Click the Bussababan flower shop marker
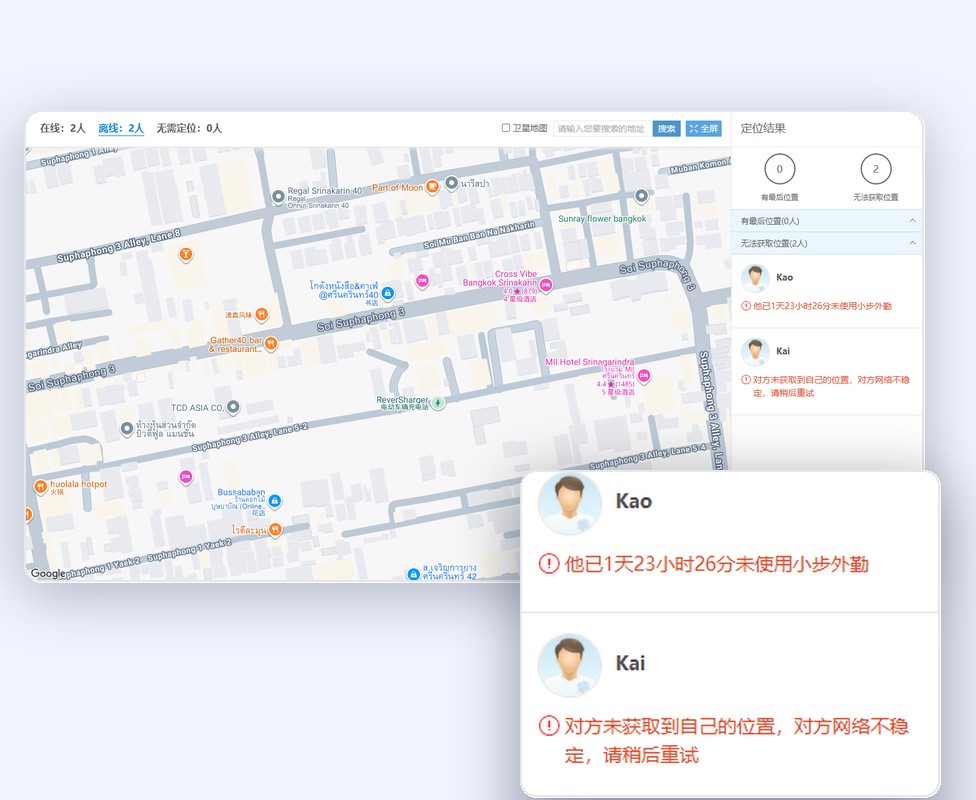The width and height of the screenshot is (976, 800). click(x=274, y=501)
